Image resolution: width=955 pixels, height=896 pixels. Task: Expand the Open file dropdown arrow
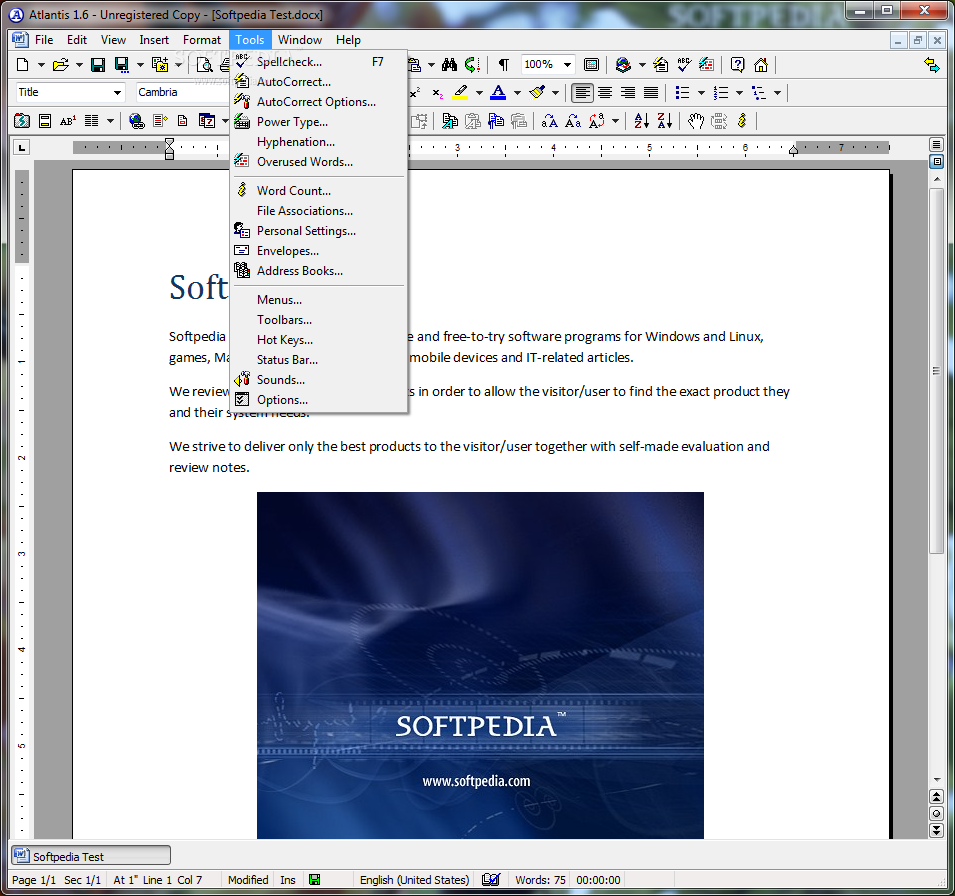pyautogui.click(x=79, y=65)
